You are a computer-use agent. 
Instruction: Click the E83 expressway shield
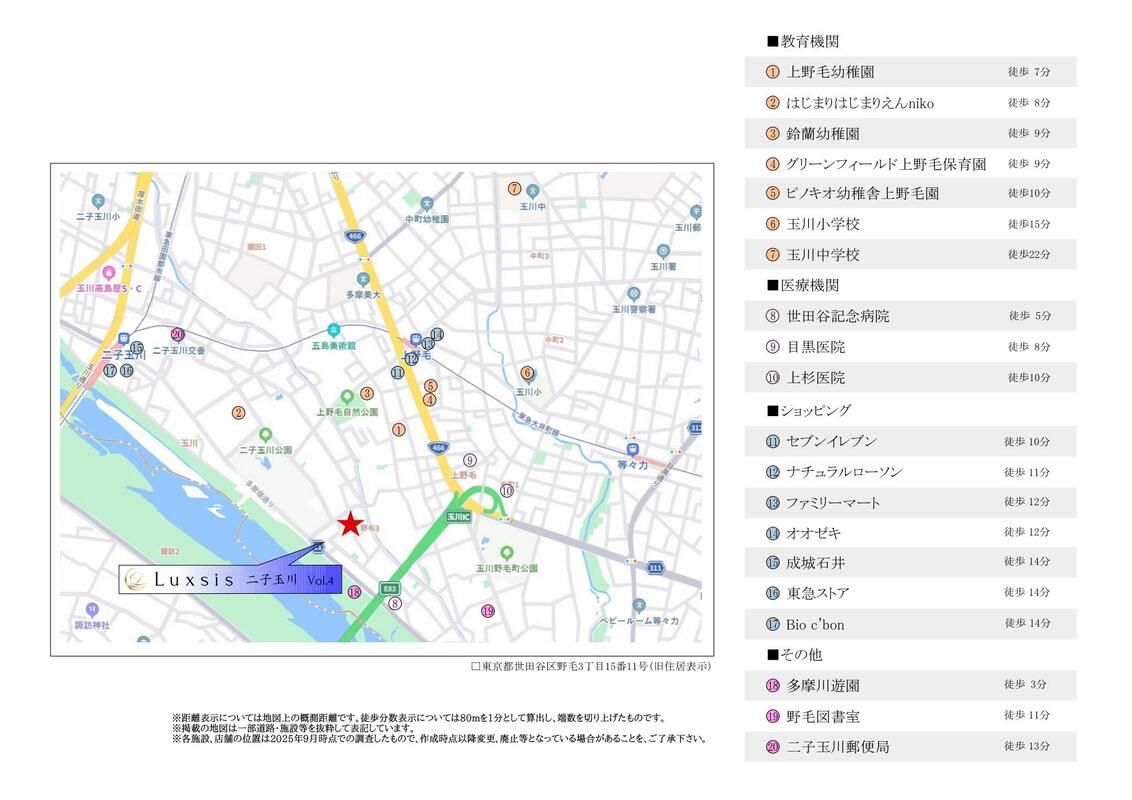[x=390, y=589]
